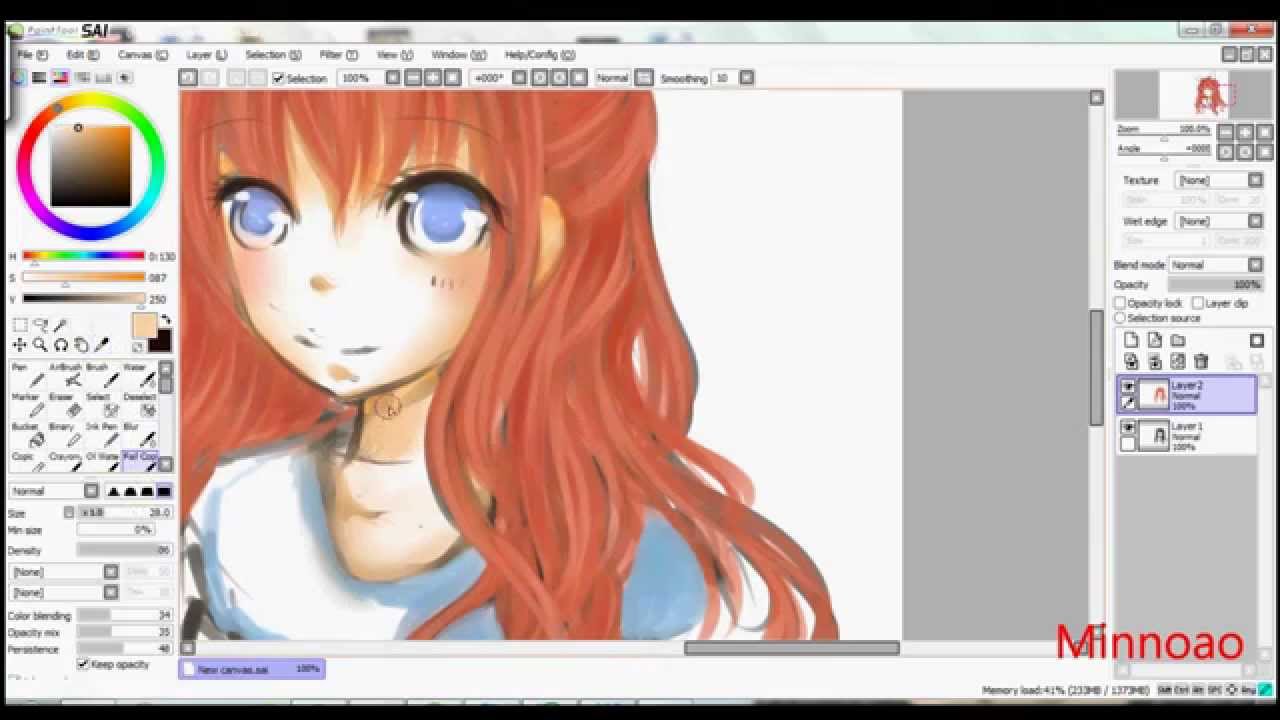Open the File menu
1280x720 pixels.
[x=31, y=55]
